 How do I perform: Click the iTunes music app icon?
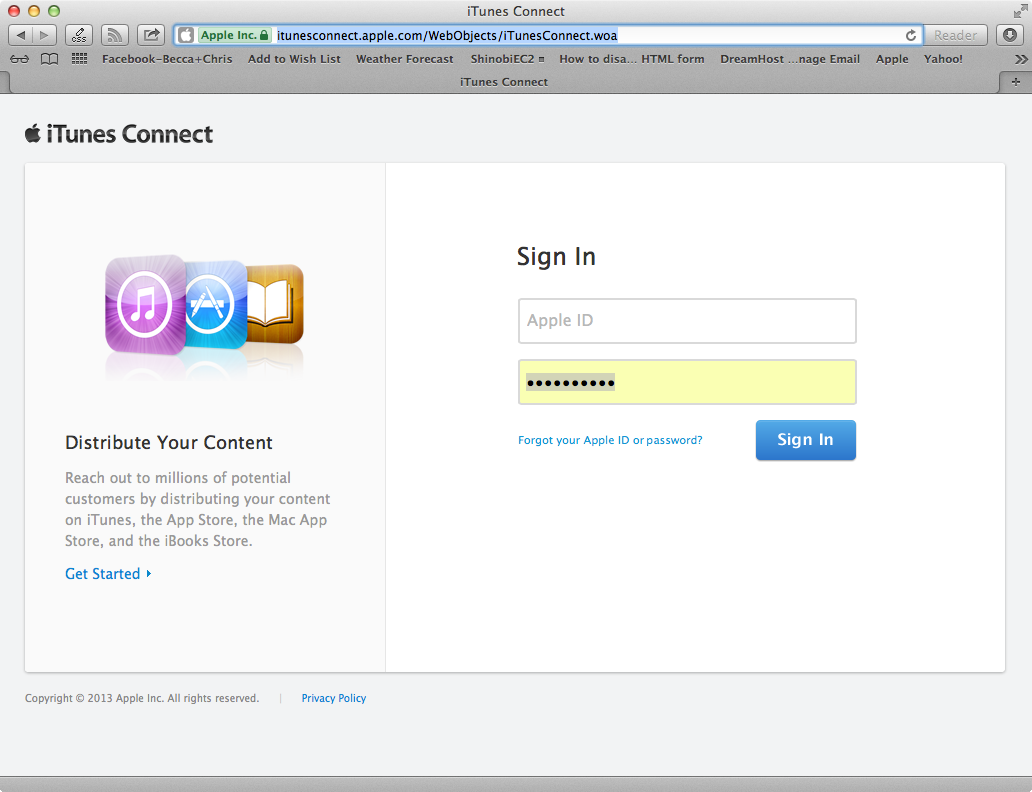coord(145,305)
